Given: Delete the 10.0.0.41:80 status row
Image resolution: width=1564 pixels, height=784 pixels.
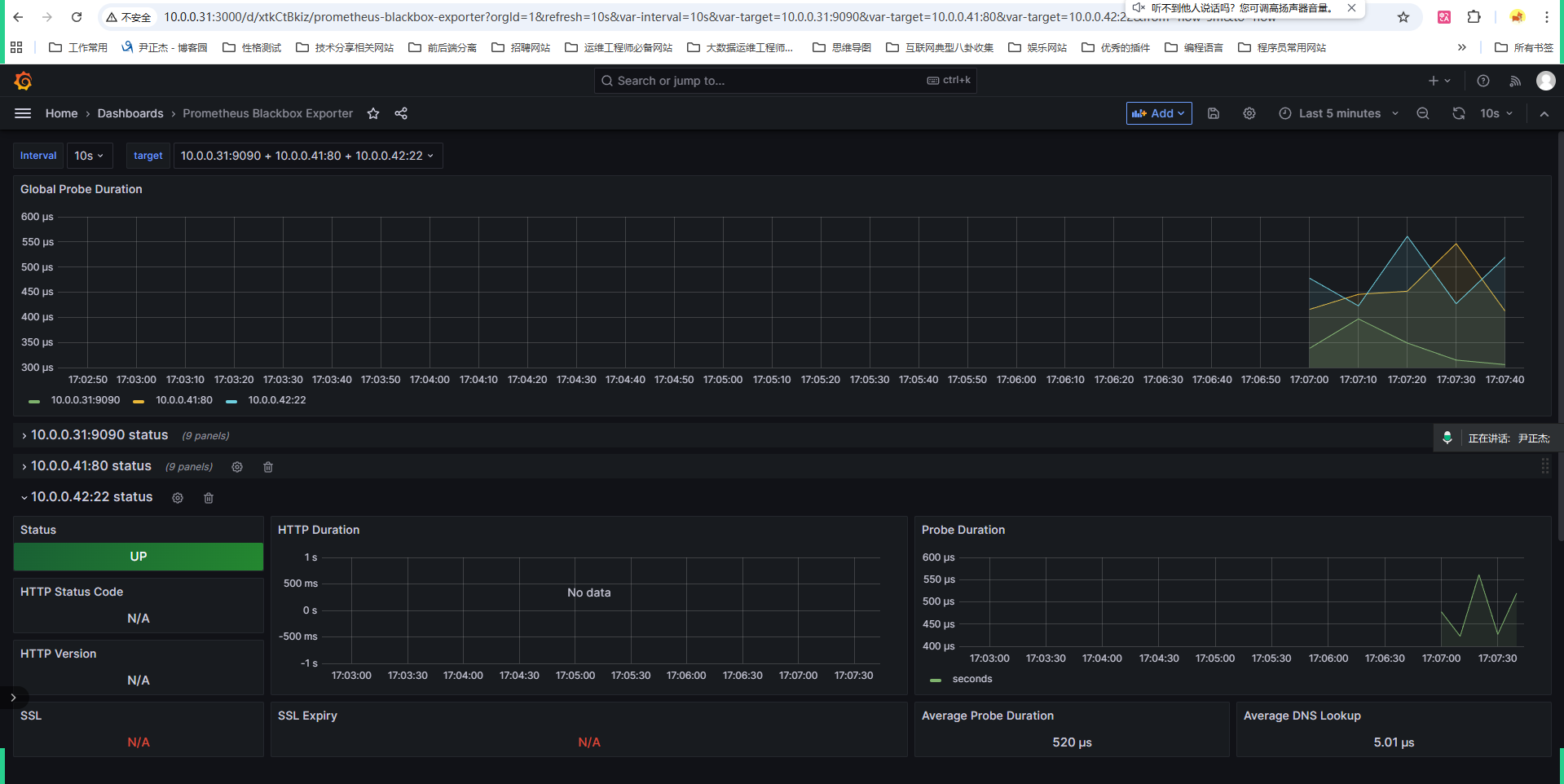Looking at the screenshot, I should [268, 467].
